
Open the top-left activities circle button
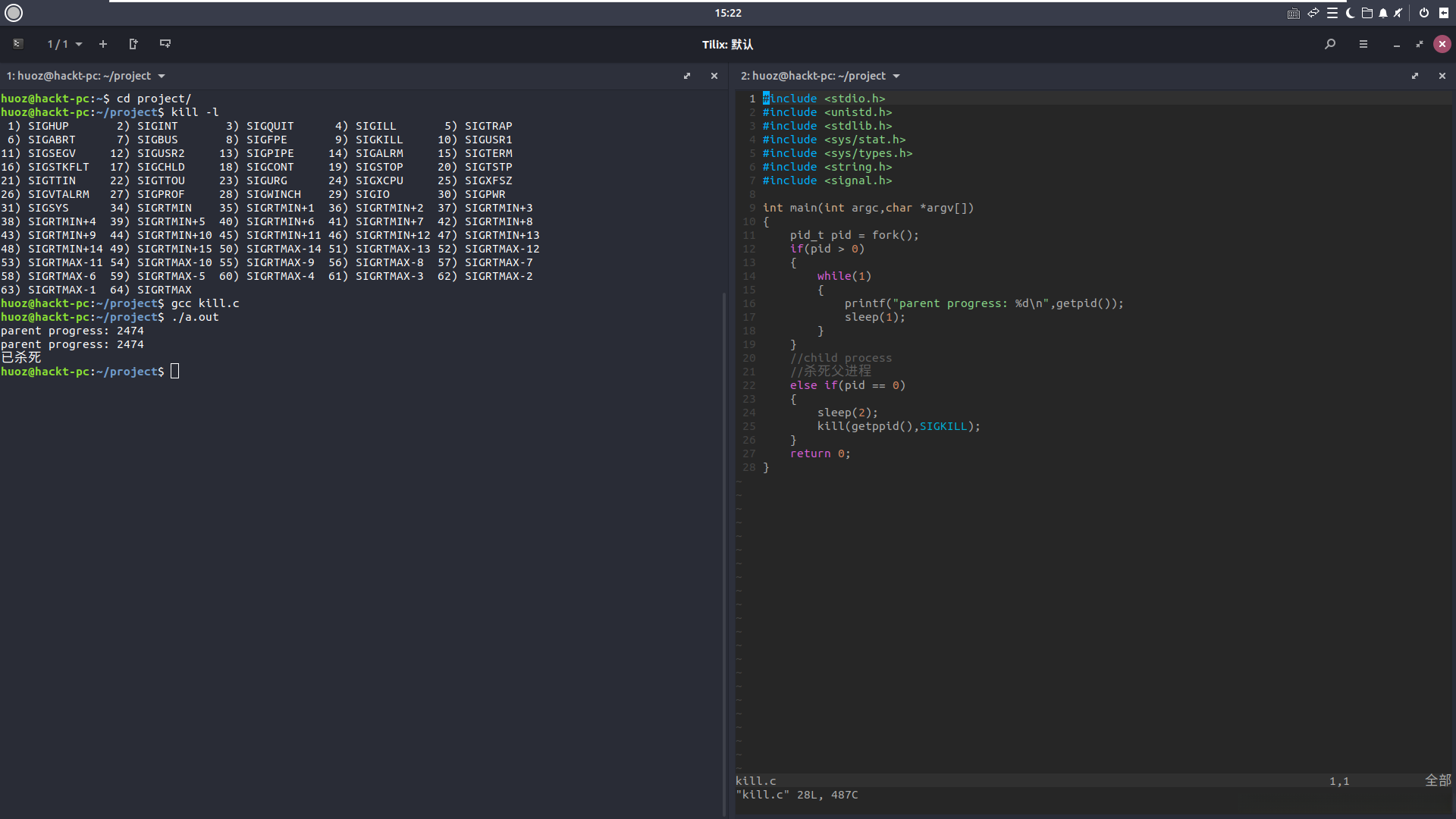coord(14,13)
